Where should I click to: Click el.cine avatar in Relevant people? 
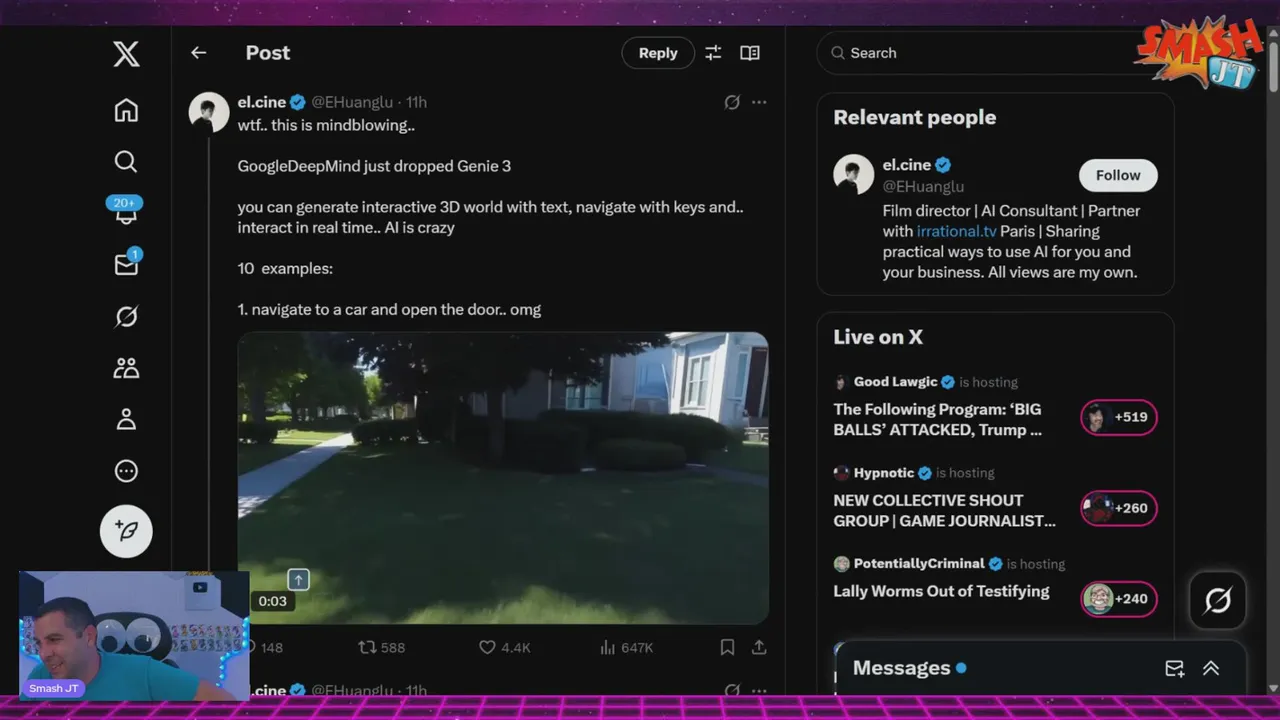(854, 175)
